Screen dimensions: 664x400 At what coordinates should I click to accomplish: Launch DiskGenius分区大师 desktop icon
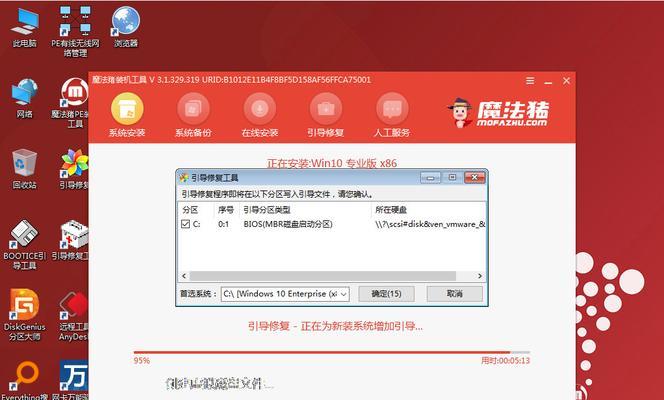click(x=25, y=315)
